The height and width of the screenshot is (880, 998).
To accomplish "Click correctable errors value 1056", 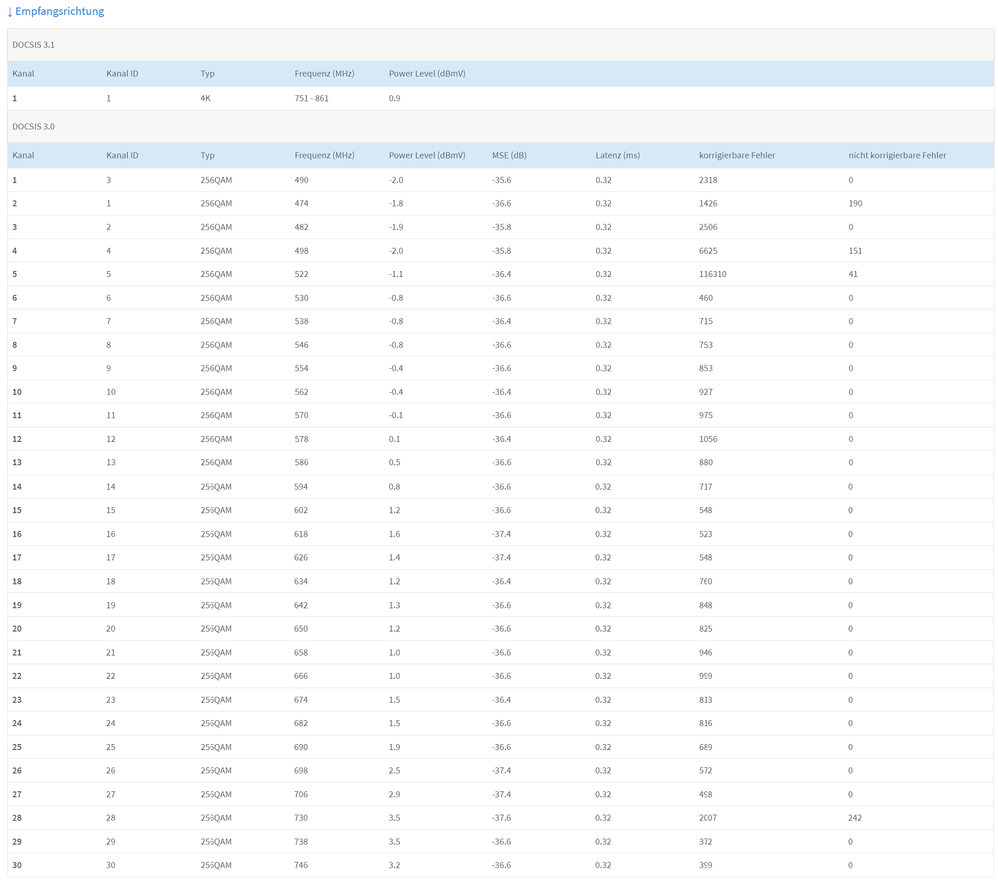I will (708, 439).
